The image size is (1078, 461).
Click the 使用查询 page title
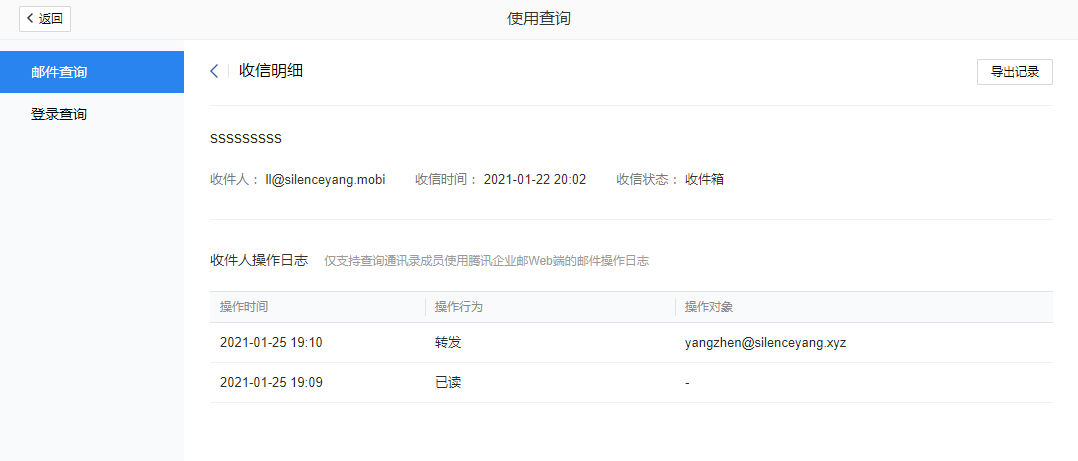pyautogui.click(x=539, y=18)
